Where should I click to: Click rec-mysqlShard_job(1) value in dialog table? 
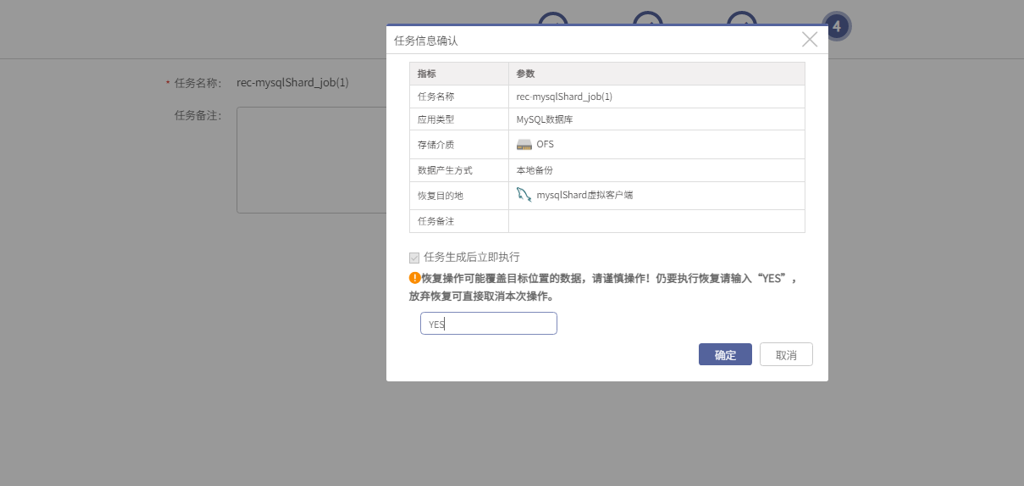[x=564, y=97]
